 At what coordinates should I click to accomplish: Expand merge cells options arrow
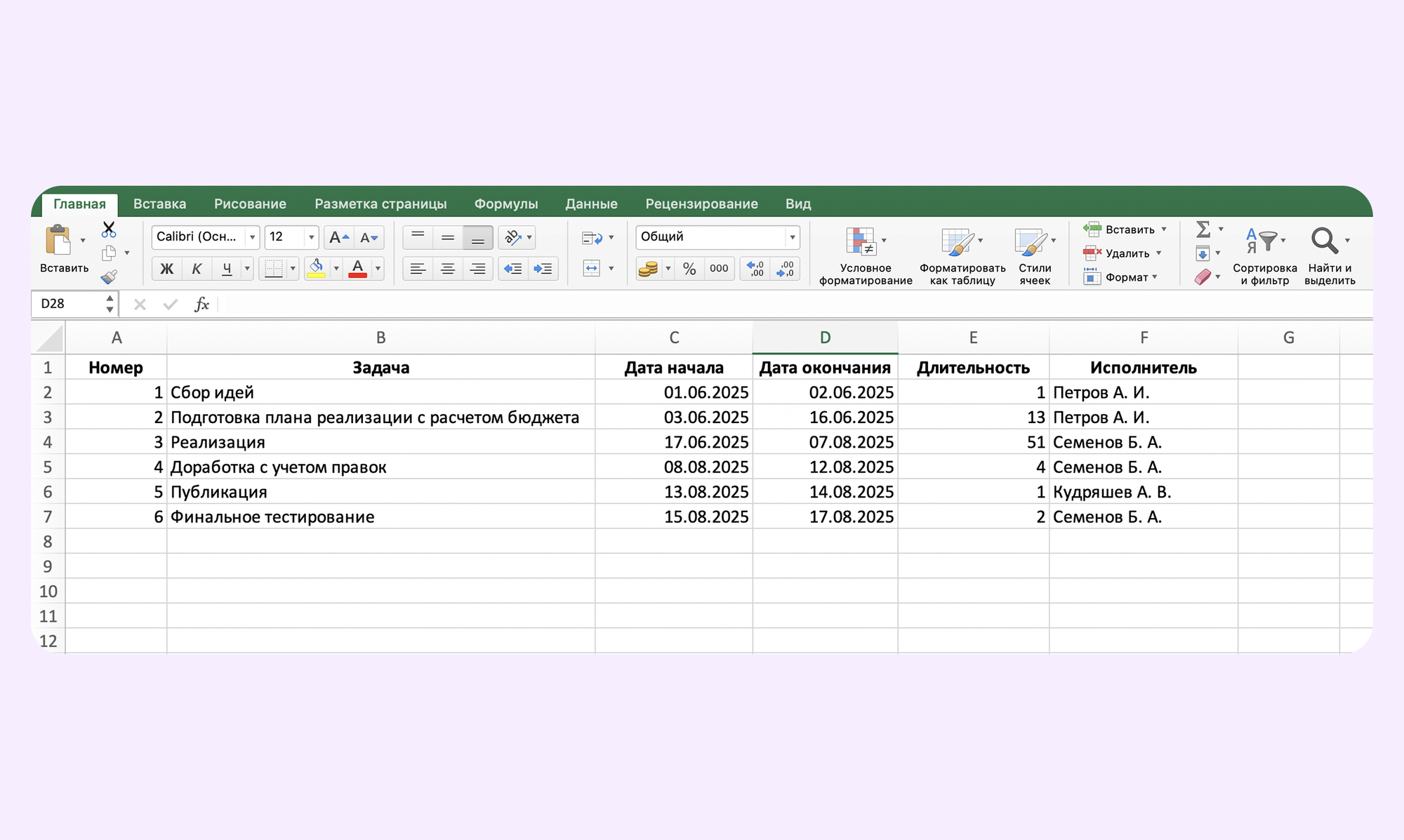[611, 269]
